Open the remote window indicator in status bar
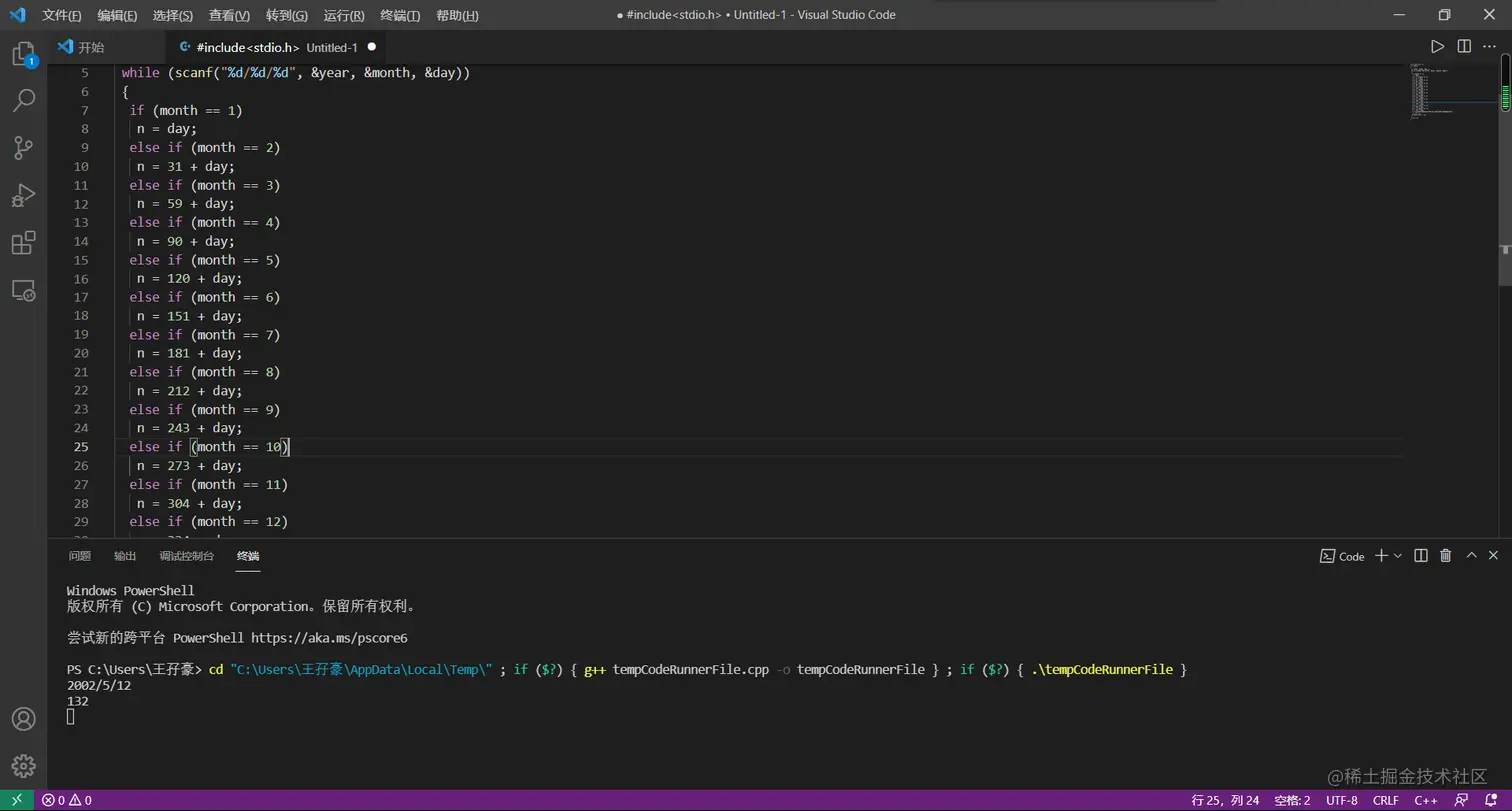Viewport: 1512px width, 811px height. click(x=17, y=800)
